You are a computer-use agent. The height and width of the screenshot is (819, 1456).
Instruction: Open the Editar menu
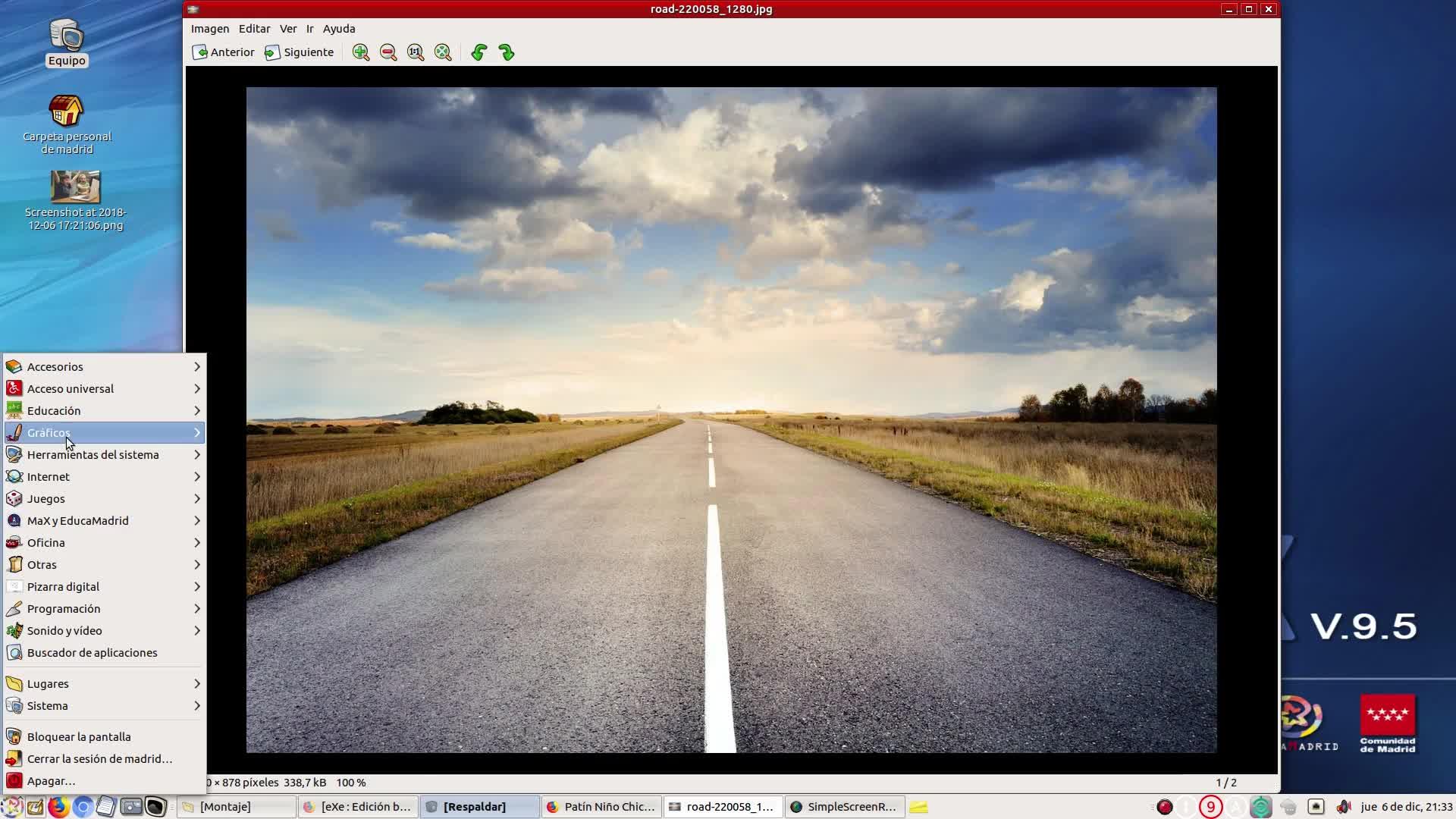pyautogui.click(x=254, y=29)
